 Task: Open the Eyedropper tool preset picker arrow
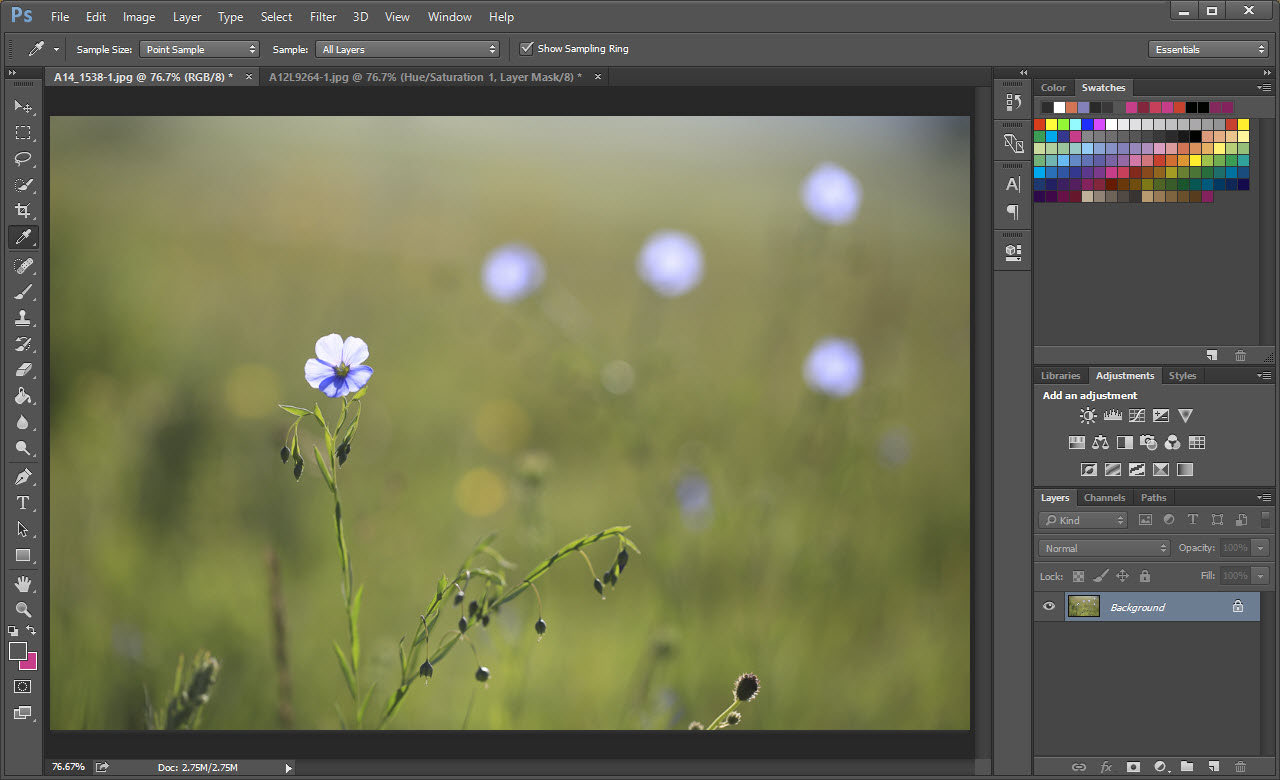click(56, 49)
